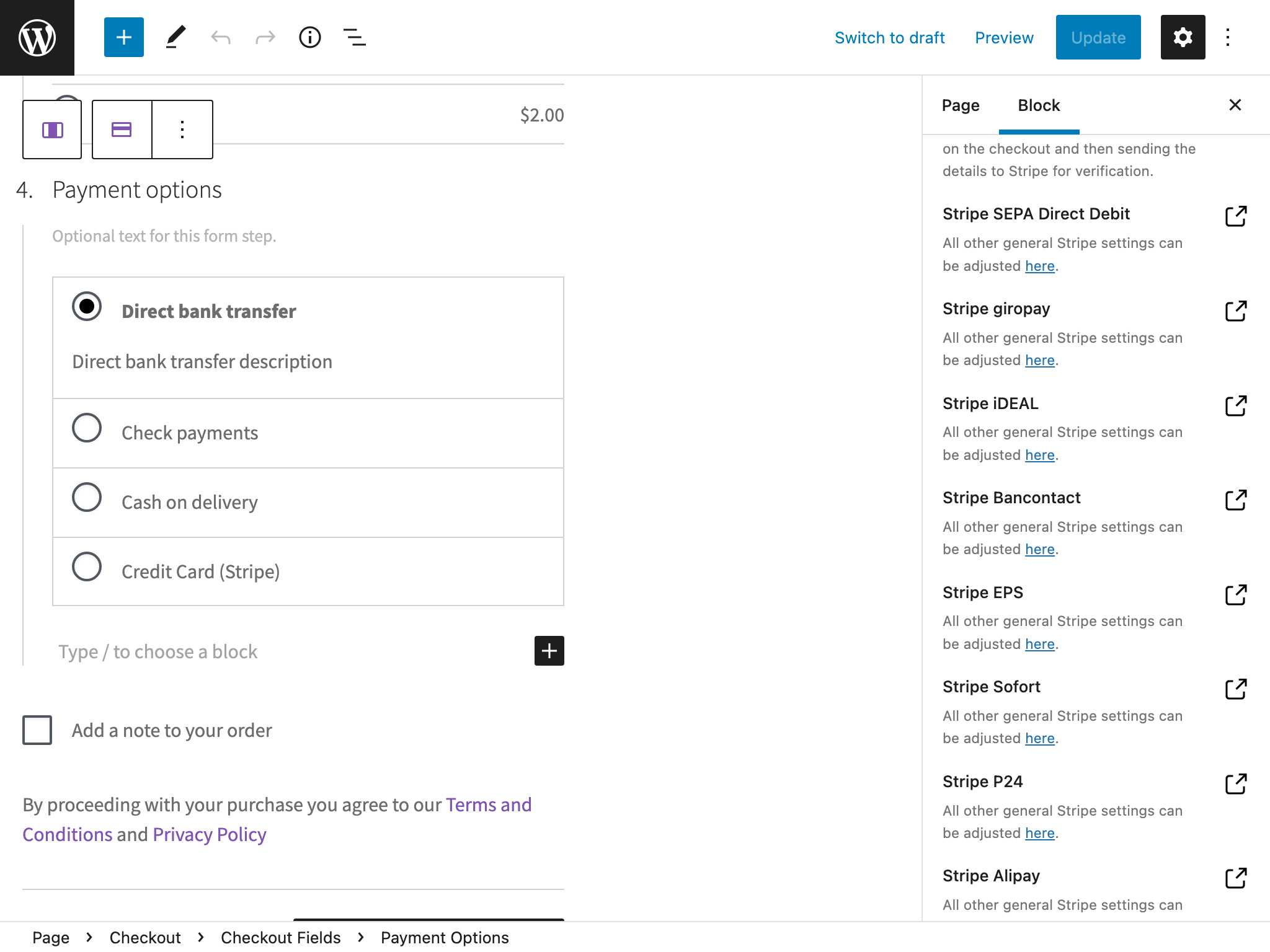Open Stripe giropay external link icon

click(x=1235, y=311)
